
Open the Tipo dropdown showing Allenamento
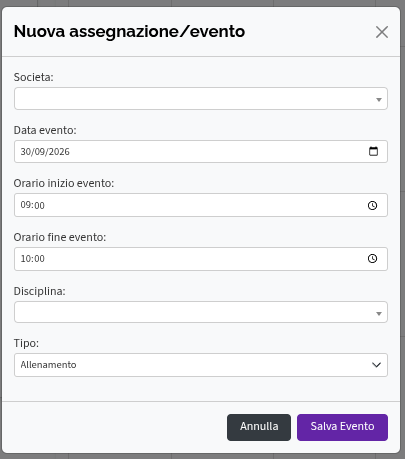(201, 365)
